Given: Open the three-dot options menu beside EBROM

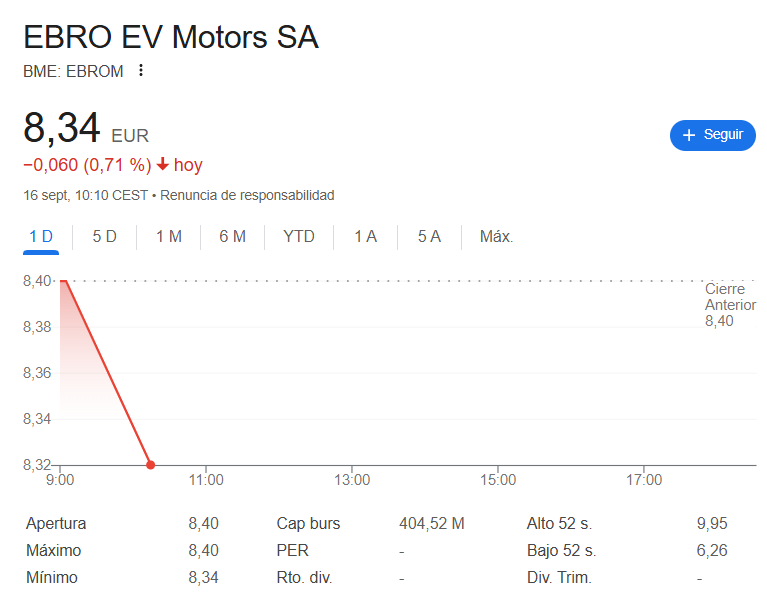Looking at the screenshot, I should click(141, 70).
